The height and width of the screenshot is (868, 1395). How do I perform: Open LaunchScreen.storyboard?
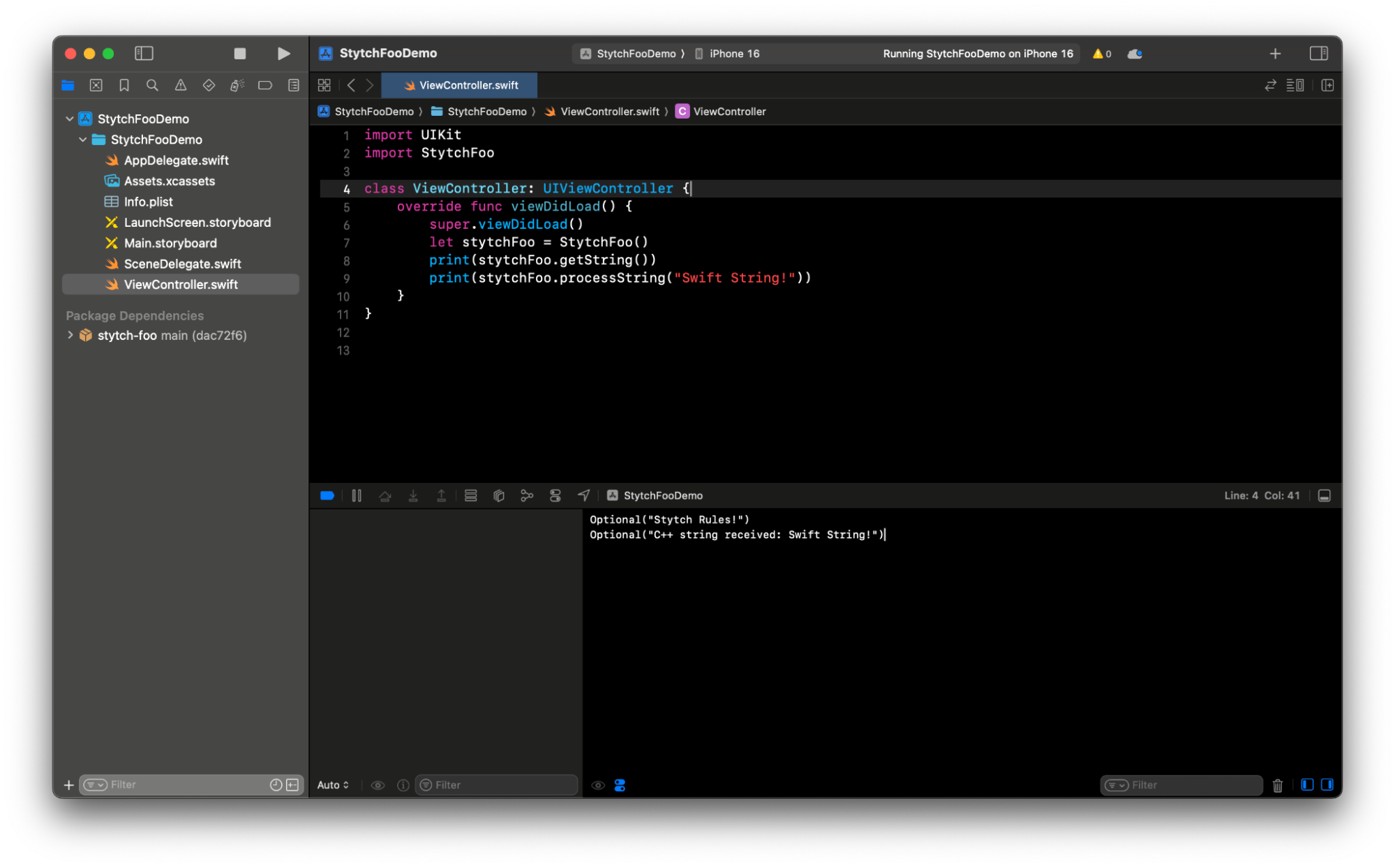197,223
